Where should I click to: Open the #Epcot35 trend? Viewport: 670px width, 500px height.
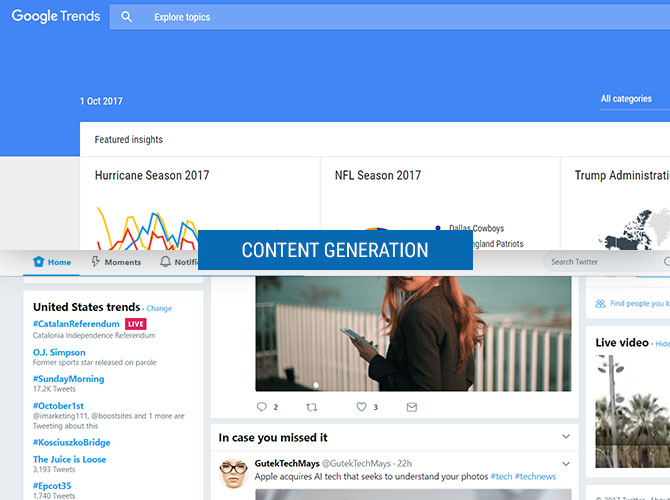(52, 486)
